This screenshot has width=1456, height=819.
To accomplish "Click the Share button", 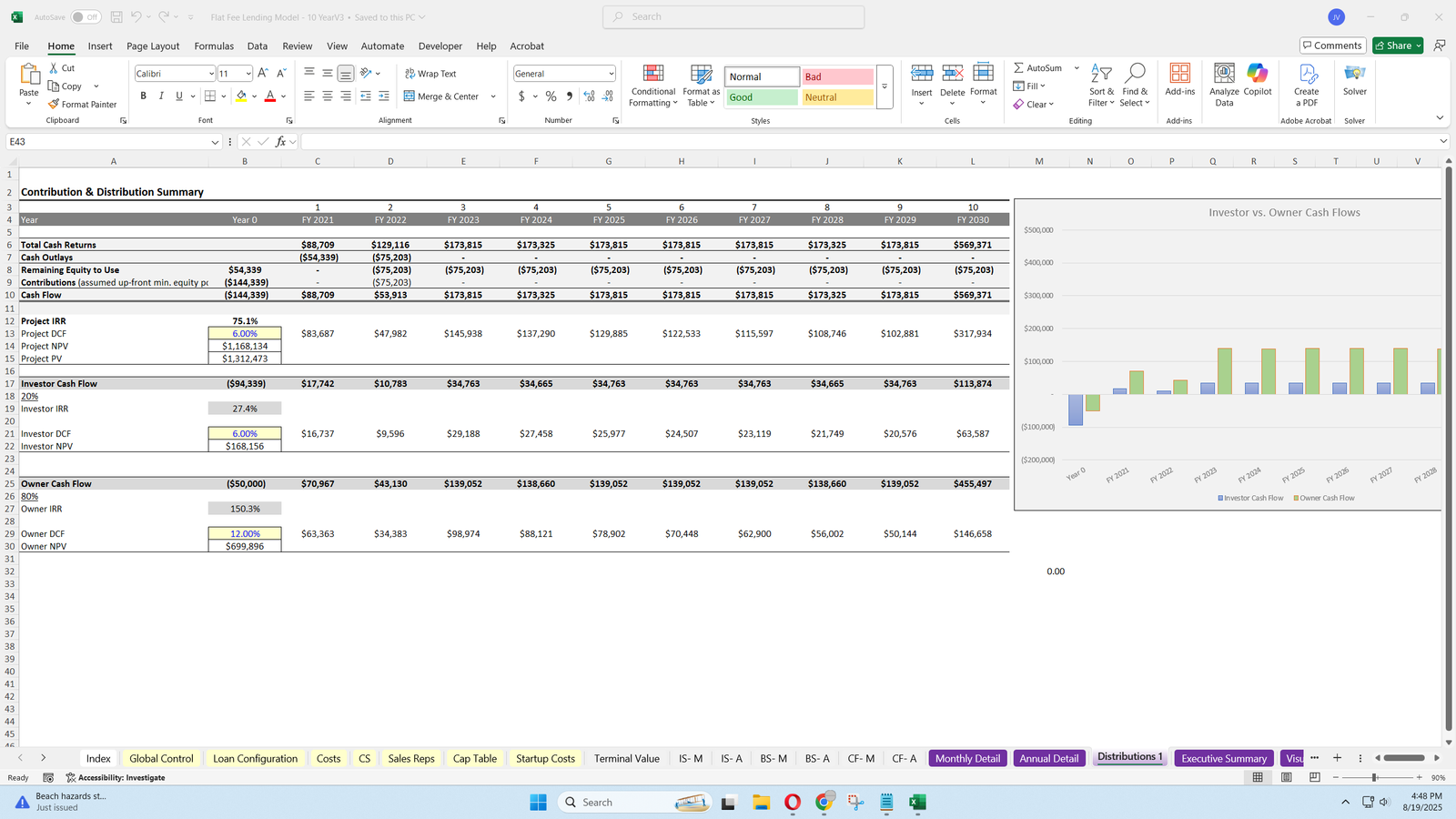I will pyautogui.click(x=1392, y=45).
